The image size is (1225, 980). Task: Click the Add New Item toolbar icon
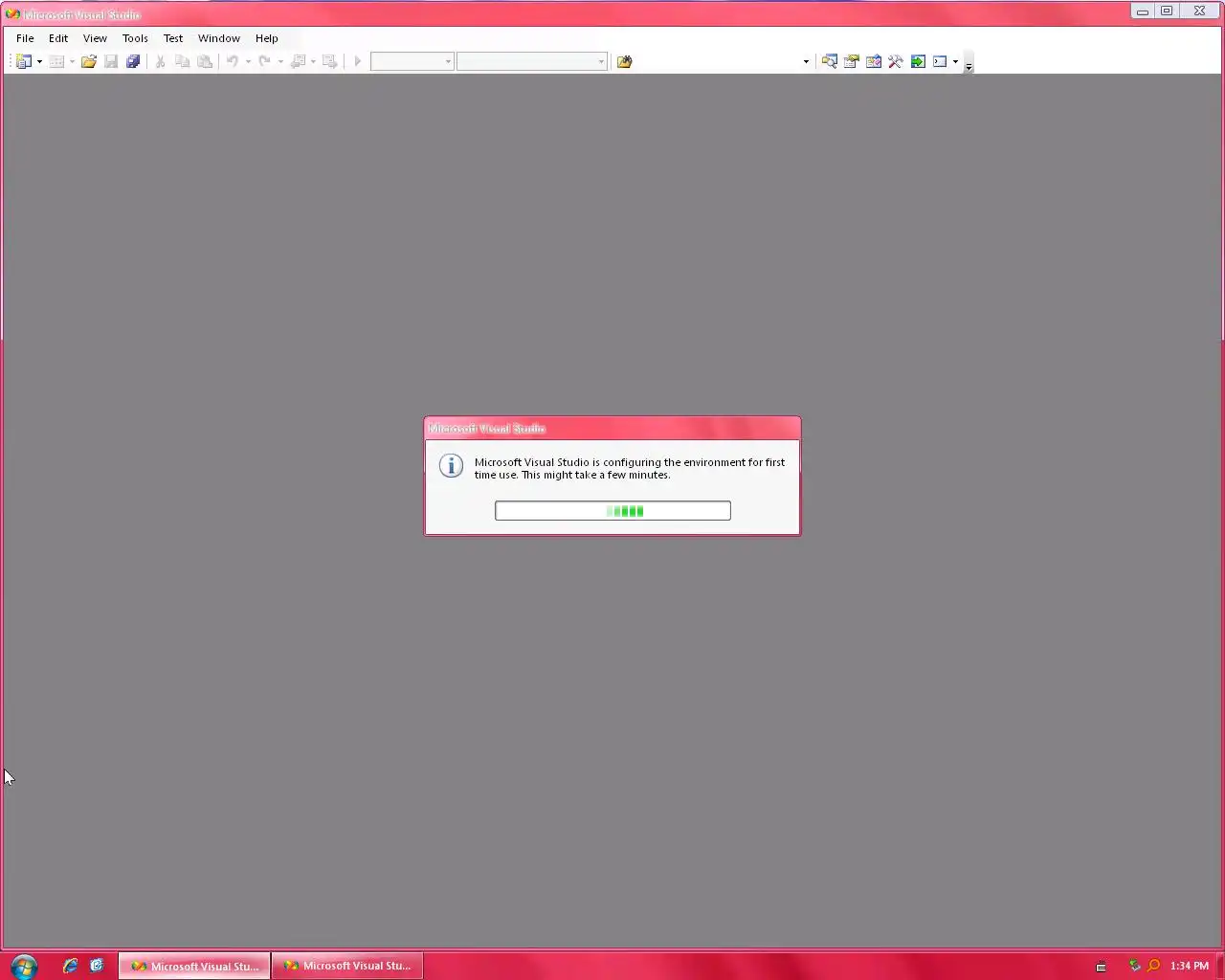56,61
